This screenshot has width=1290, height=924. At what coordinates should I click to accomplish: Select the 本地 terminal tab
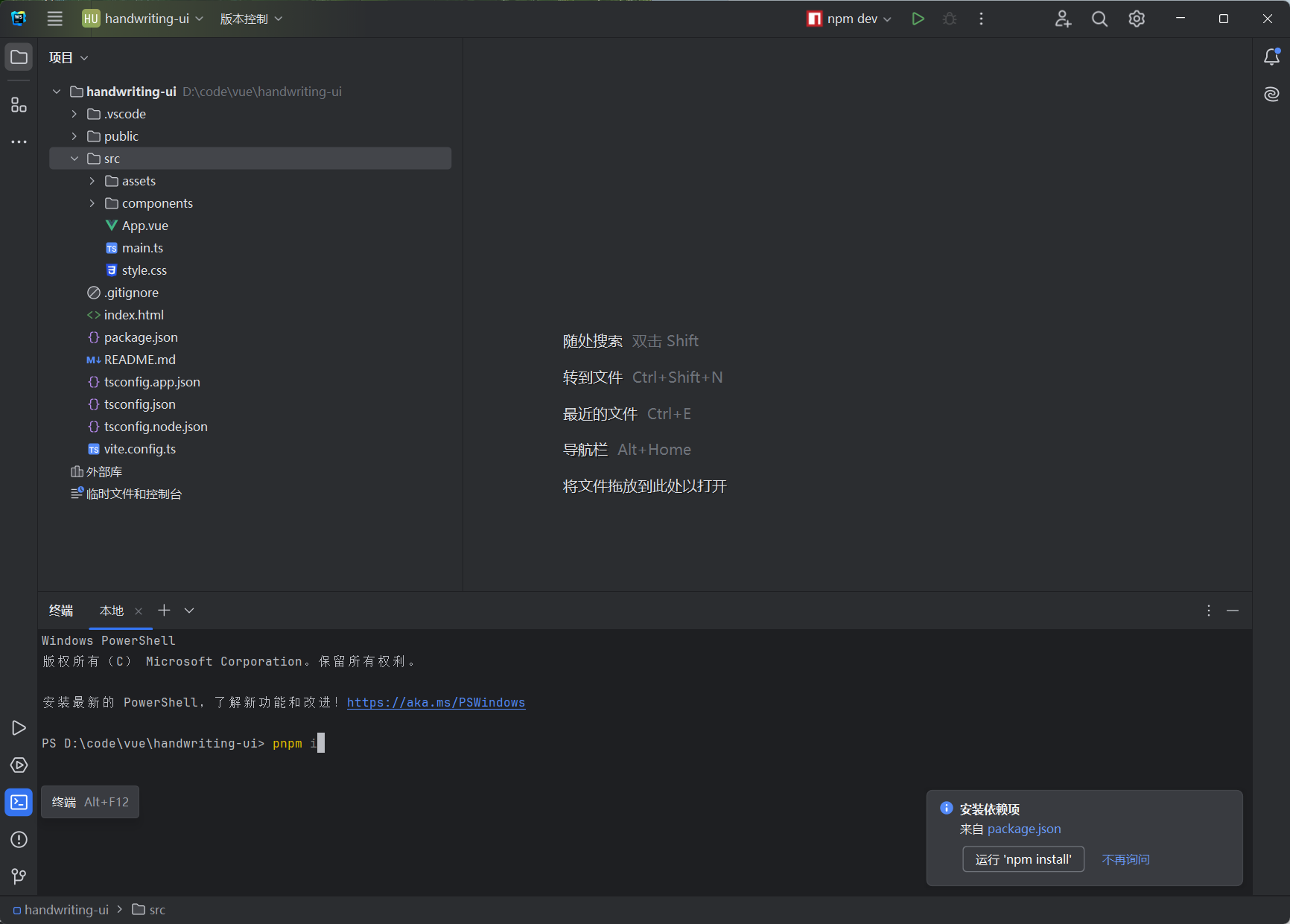(112, 611)
